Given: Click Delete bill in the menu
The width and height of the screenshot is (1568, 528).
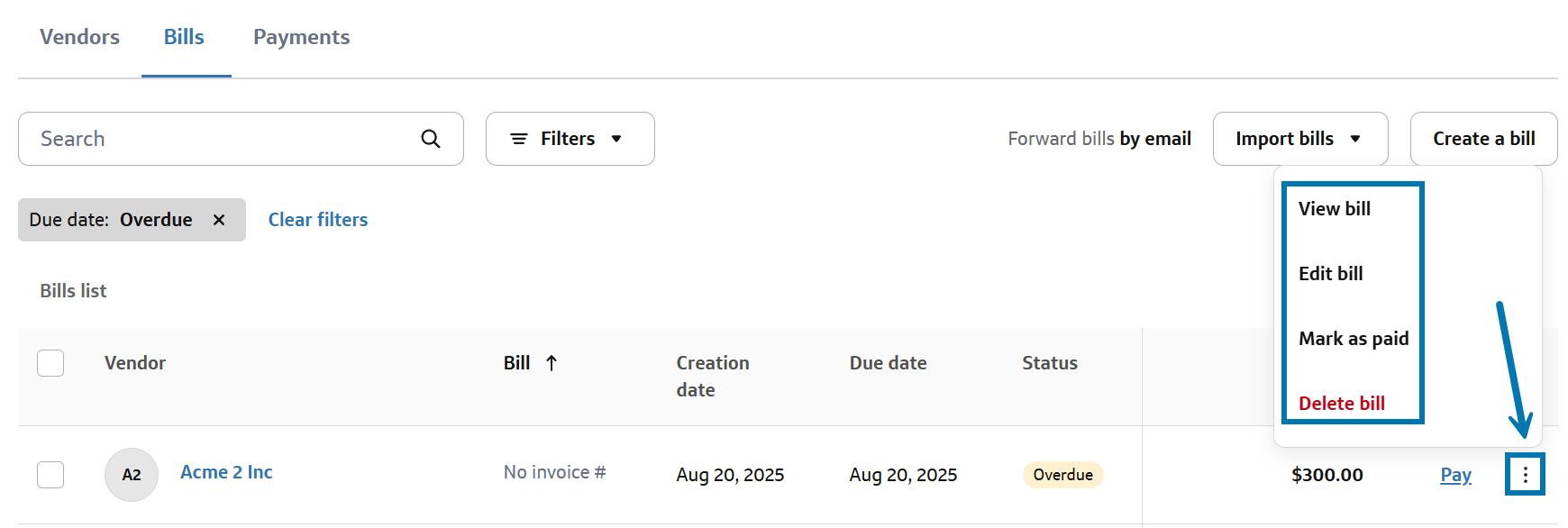Looking at the screenshot, I should (1341, 404).
